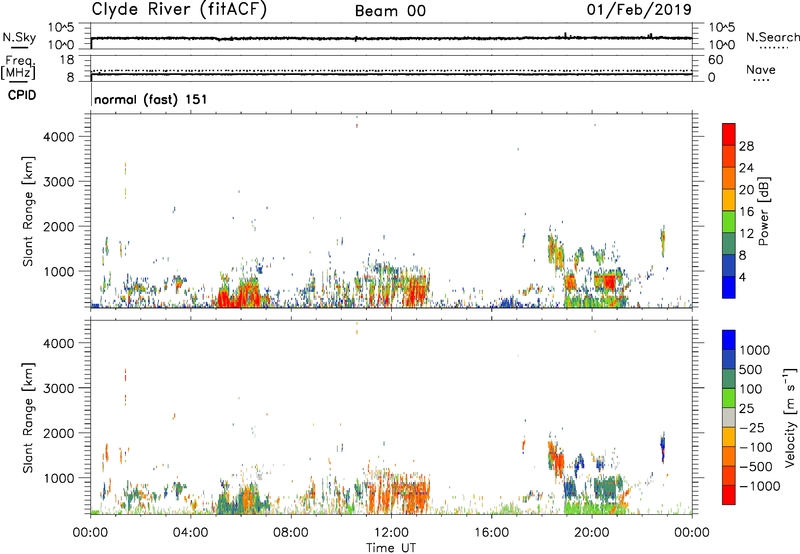
Task: Click the "04:00" time tick label
Action: [190, 533]
